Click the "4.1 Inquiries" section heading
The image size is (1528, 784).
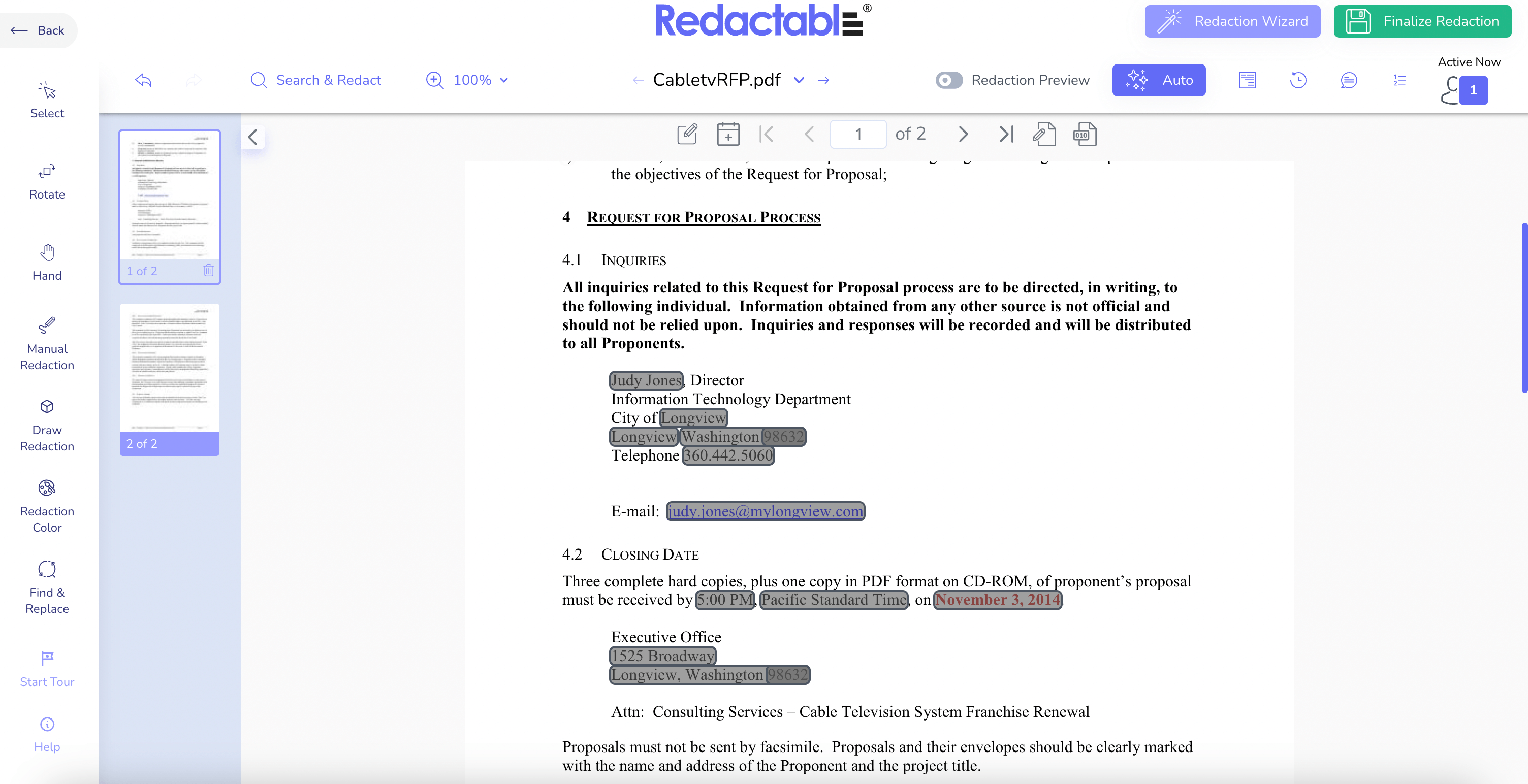614,260
